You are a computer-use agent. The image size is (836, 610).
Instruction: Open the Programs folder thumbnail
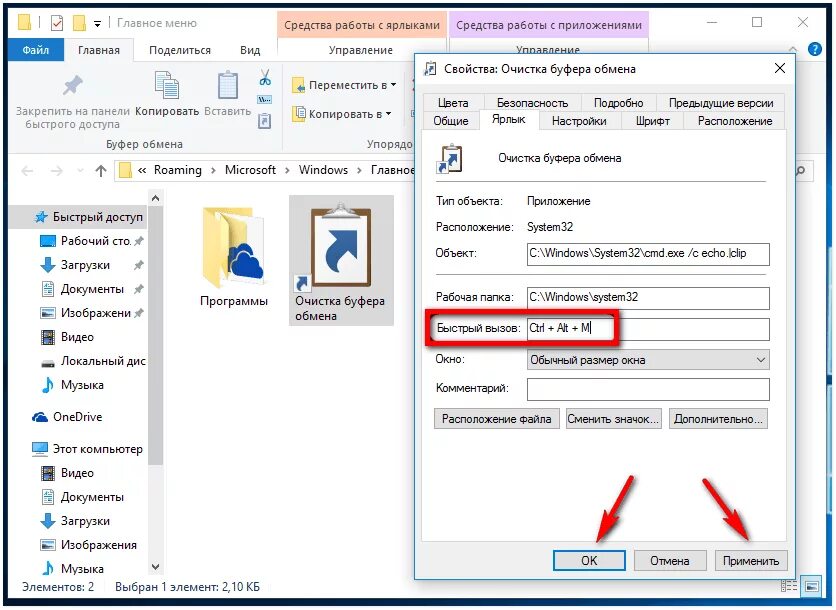click(234, 248)
